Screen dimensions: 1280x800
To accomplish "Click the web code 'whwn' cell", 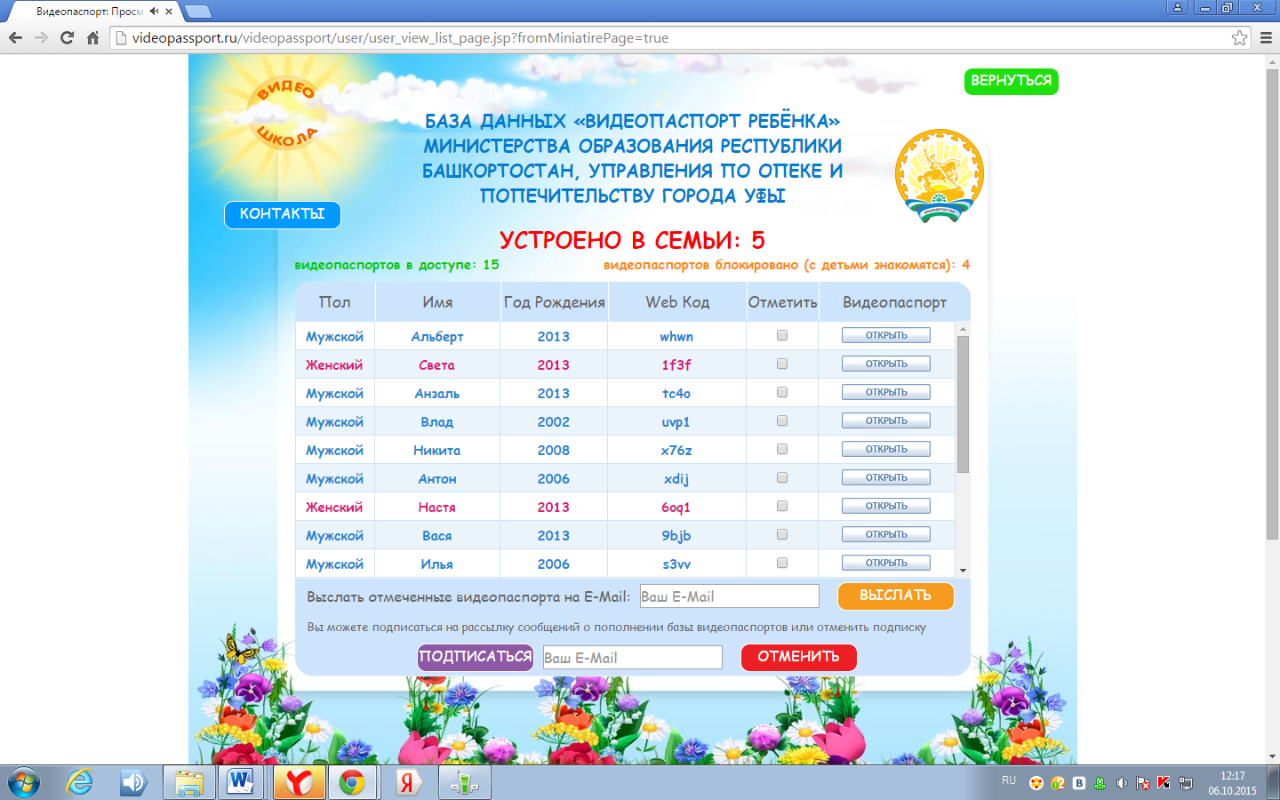I will pos(676,337).
